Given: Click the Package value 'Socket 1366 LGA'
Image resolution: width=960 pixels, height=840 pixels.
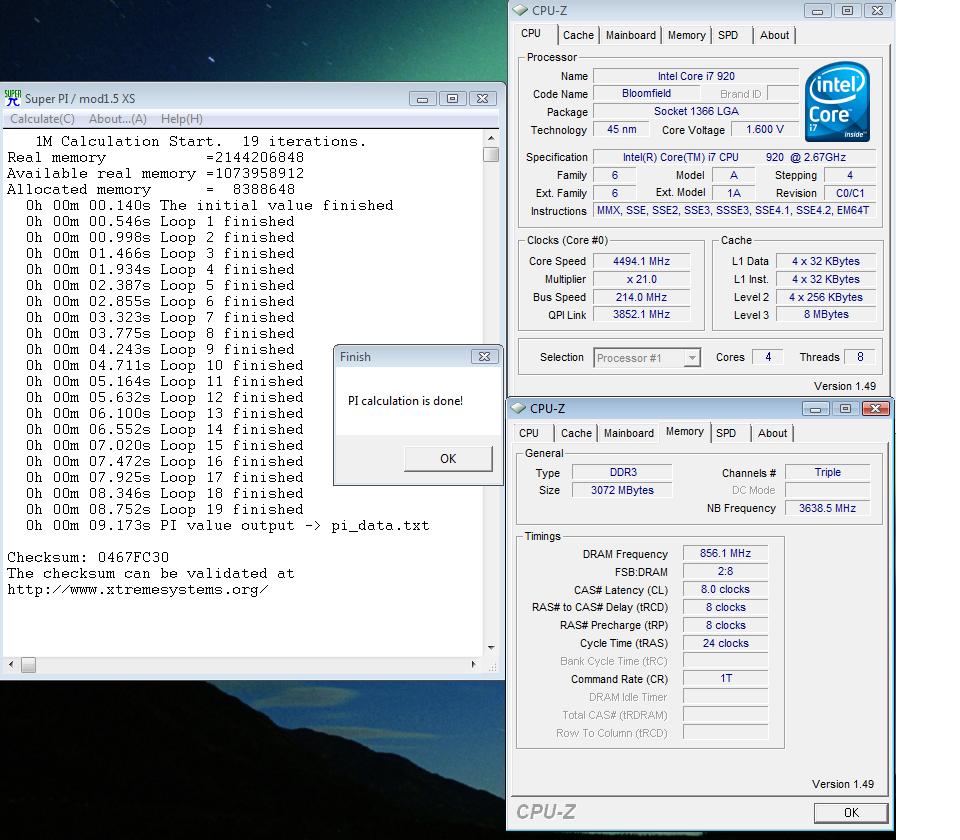Looking at the screenshot, I should point(696,111).
